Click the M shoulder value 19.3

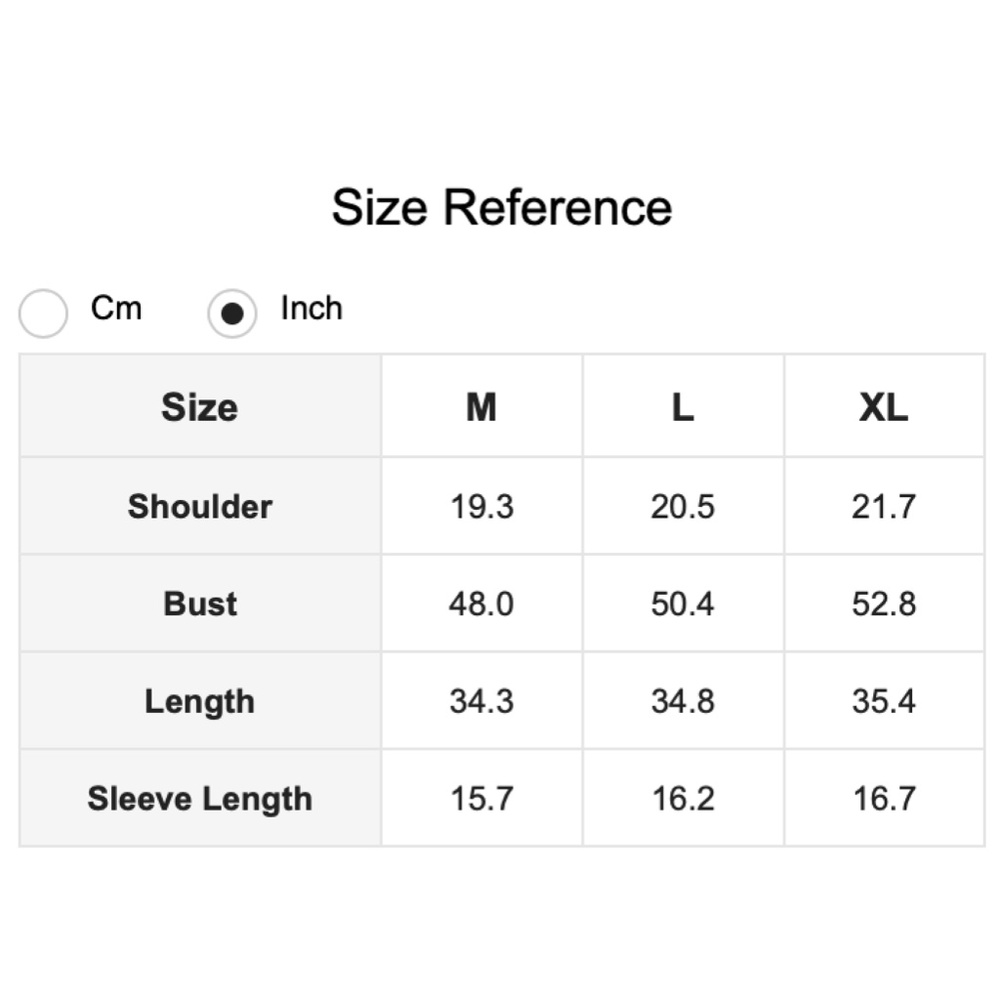coord(481,506)
